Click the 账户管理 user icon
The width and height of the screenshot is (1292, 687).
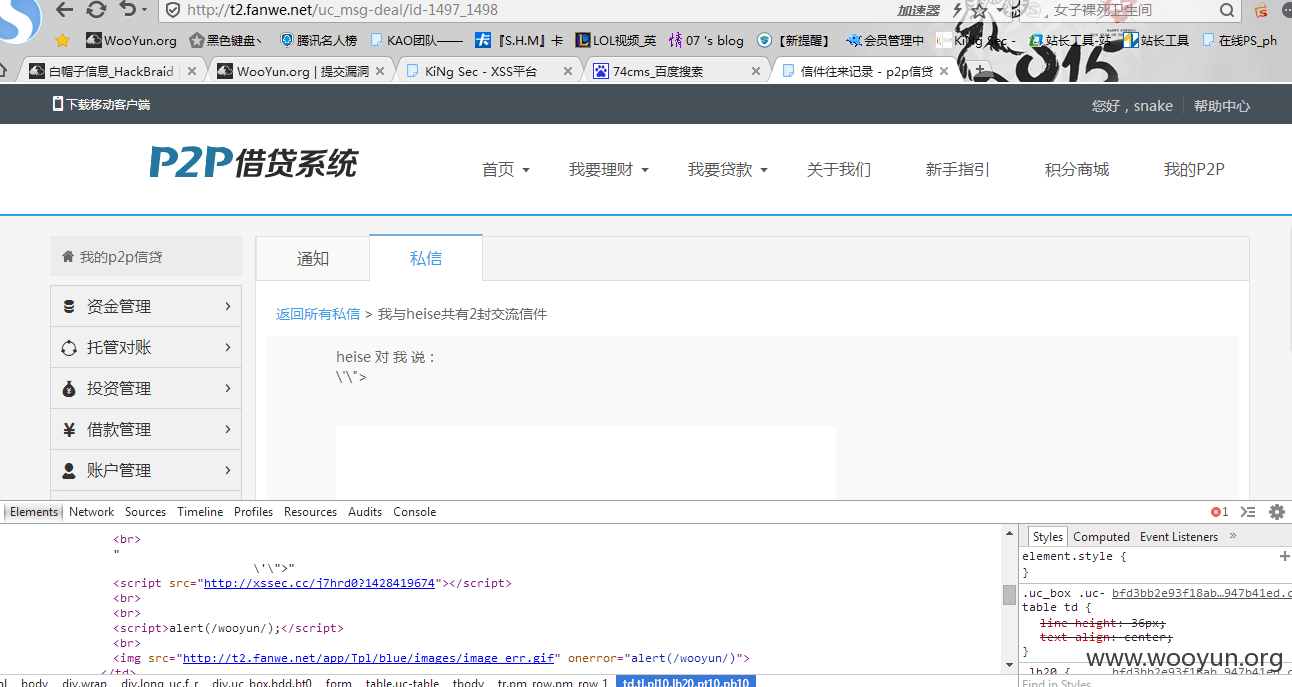point(69,470)
